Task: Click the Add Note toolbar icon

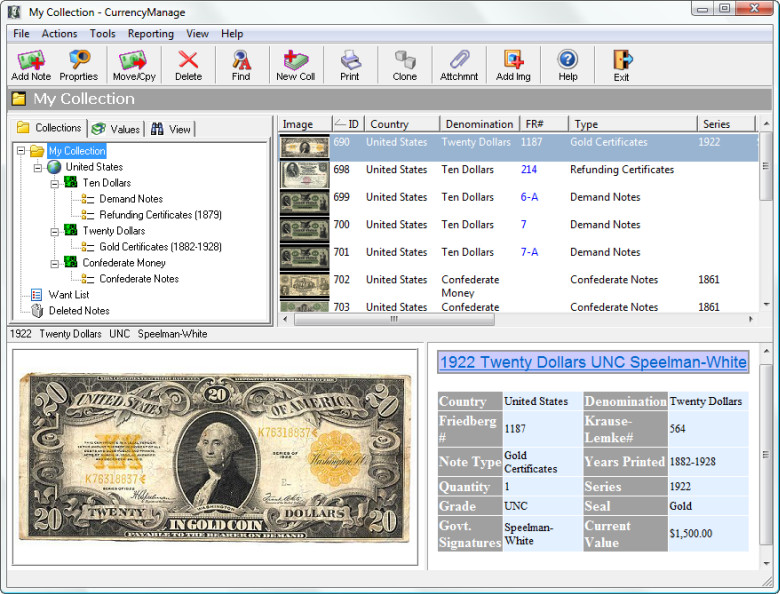Action: click(x=31, y=60)
